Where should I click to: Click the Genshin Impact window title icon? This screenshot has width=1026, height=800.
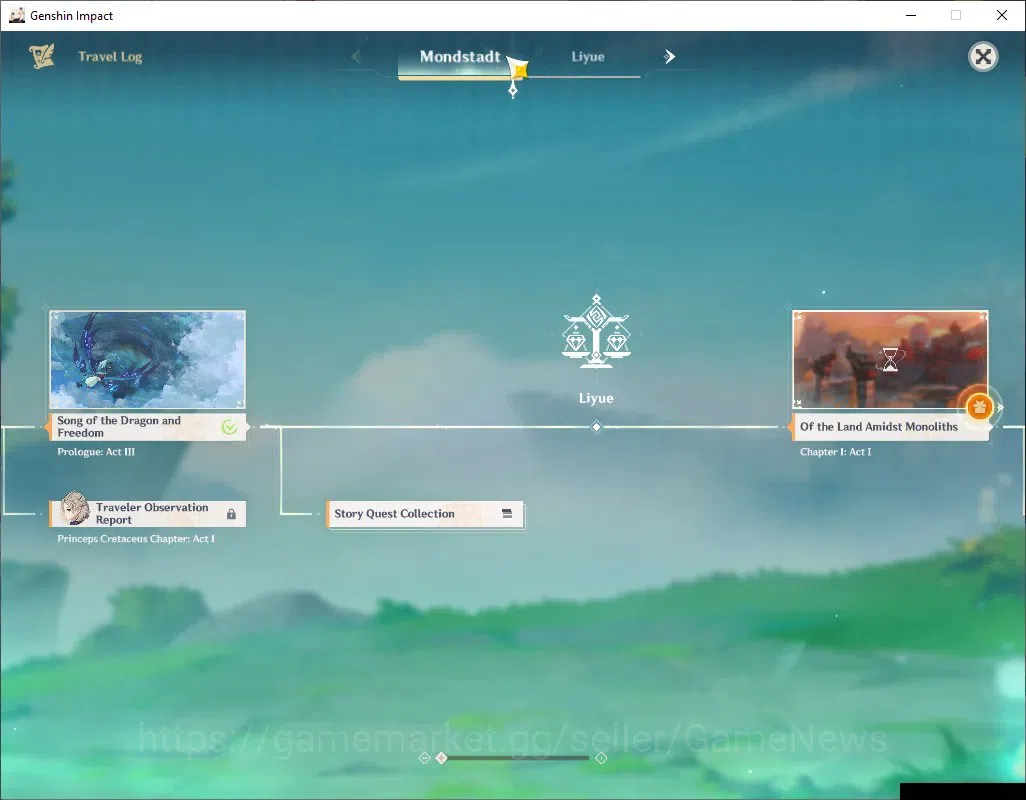17,15
